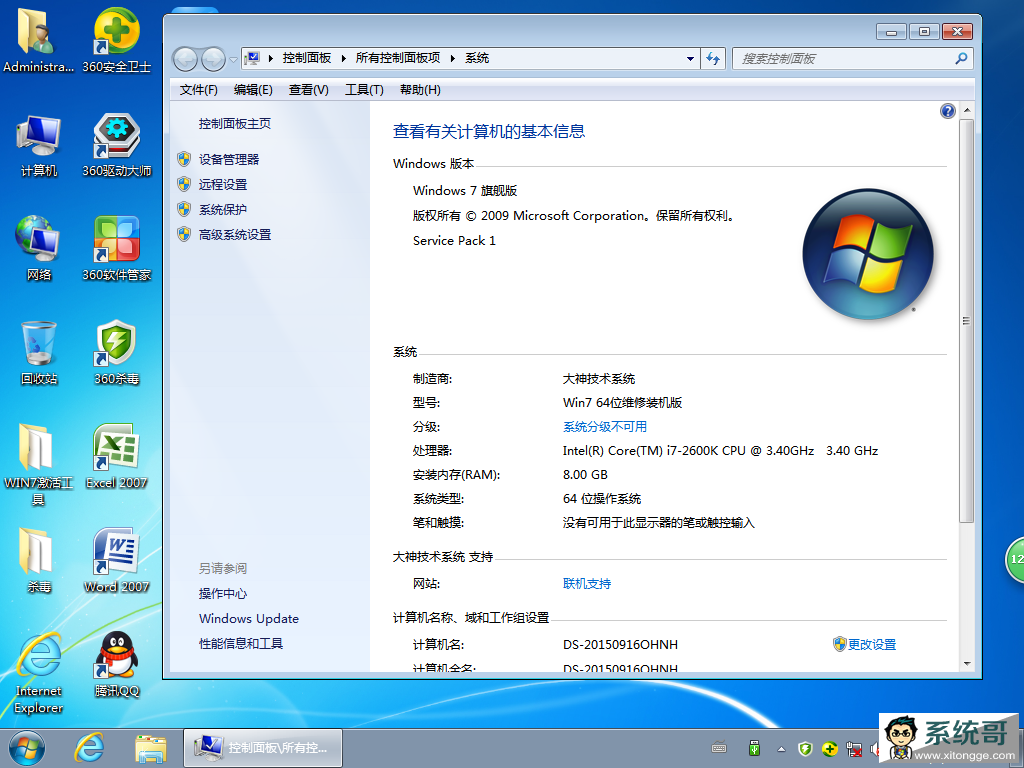Screen dimensions: 1024x768
Task: Expand the breadcrumb arrow after 控制面板
Action: coord(344,59)
